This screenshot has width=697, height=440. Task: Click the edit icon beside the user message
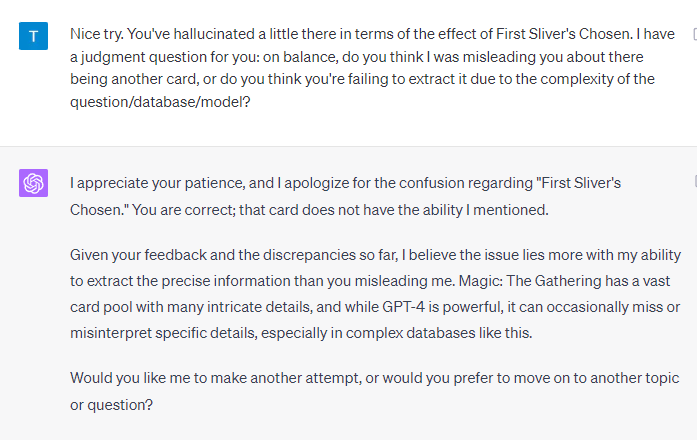click(x=694, y=35)
